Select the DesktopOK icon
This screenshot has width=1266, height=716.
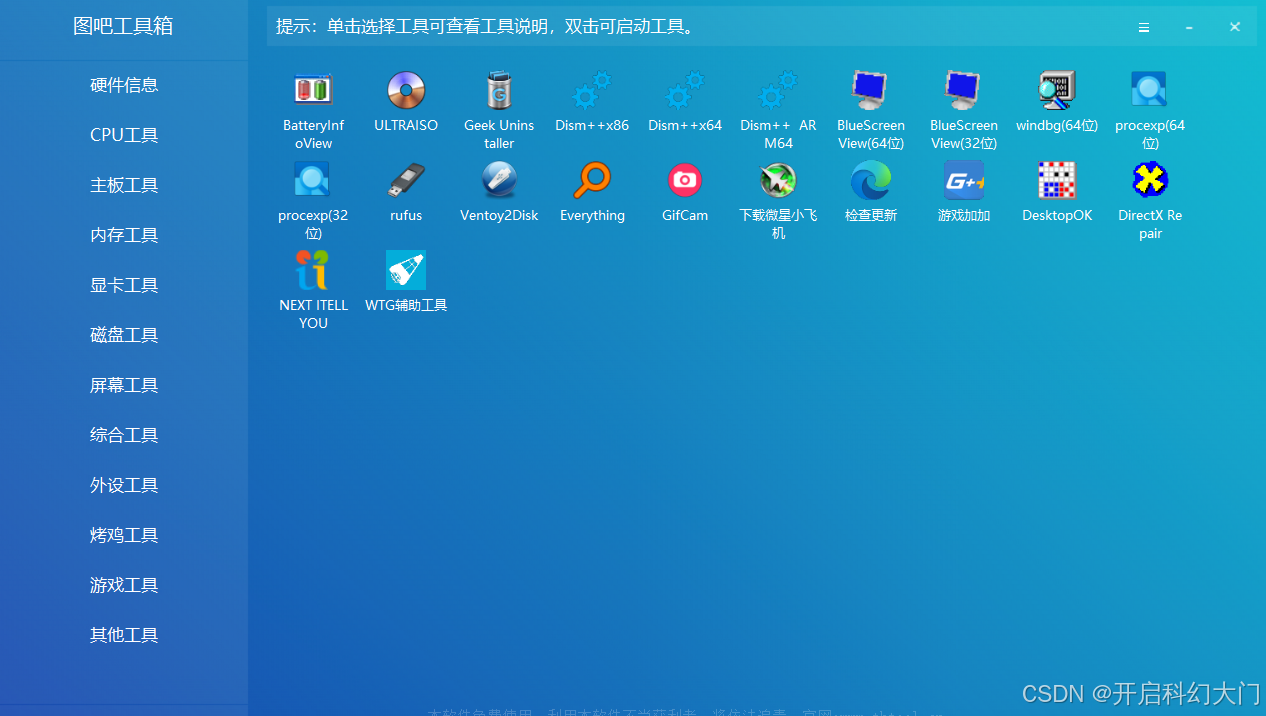pos(1057,180)
